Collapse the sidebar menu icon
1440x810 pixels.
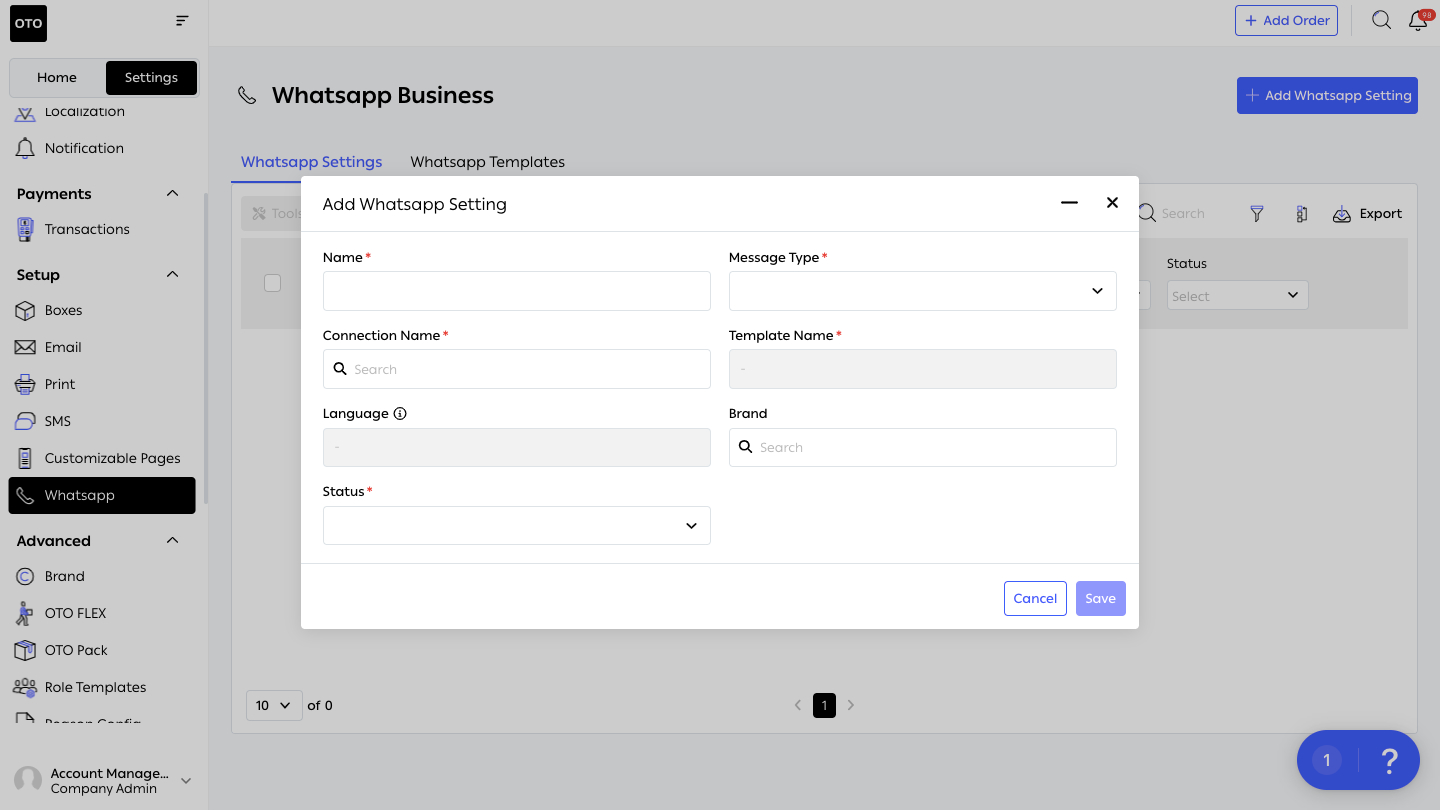coord(182,20)
